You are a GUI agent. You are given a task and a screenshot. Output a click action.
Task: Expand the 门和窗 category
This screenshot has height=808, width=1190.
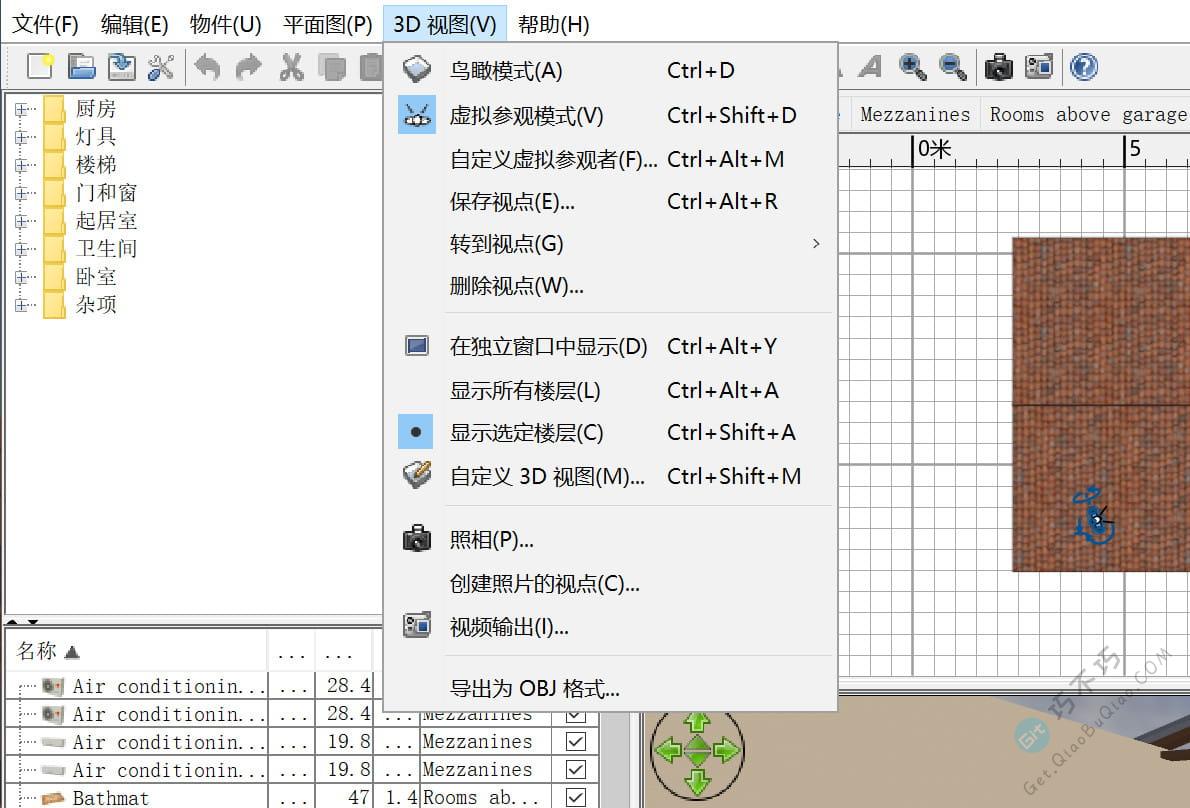click(21, 193)
